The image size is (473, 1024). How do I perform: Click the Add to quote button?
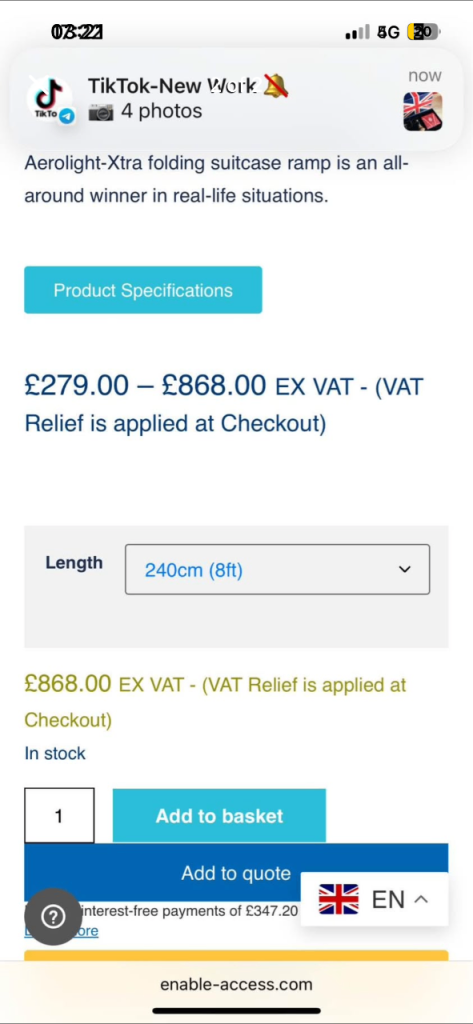(x=236, y=873)
